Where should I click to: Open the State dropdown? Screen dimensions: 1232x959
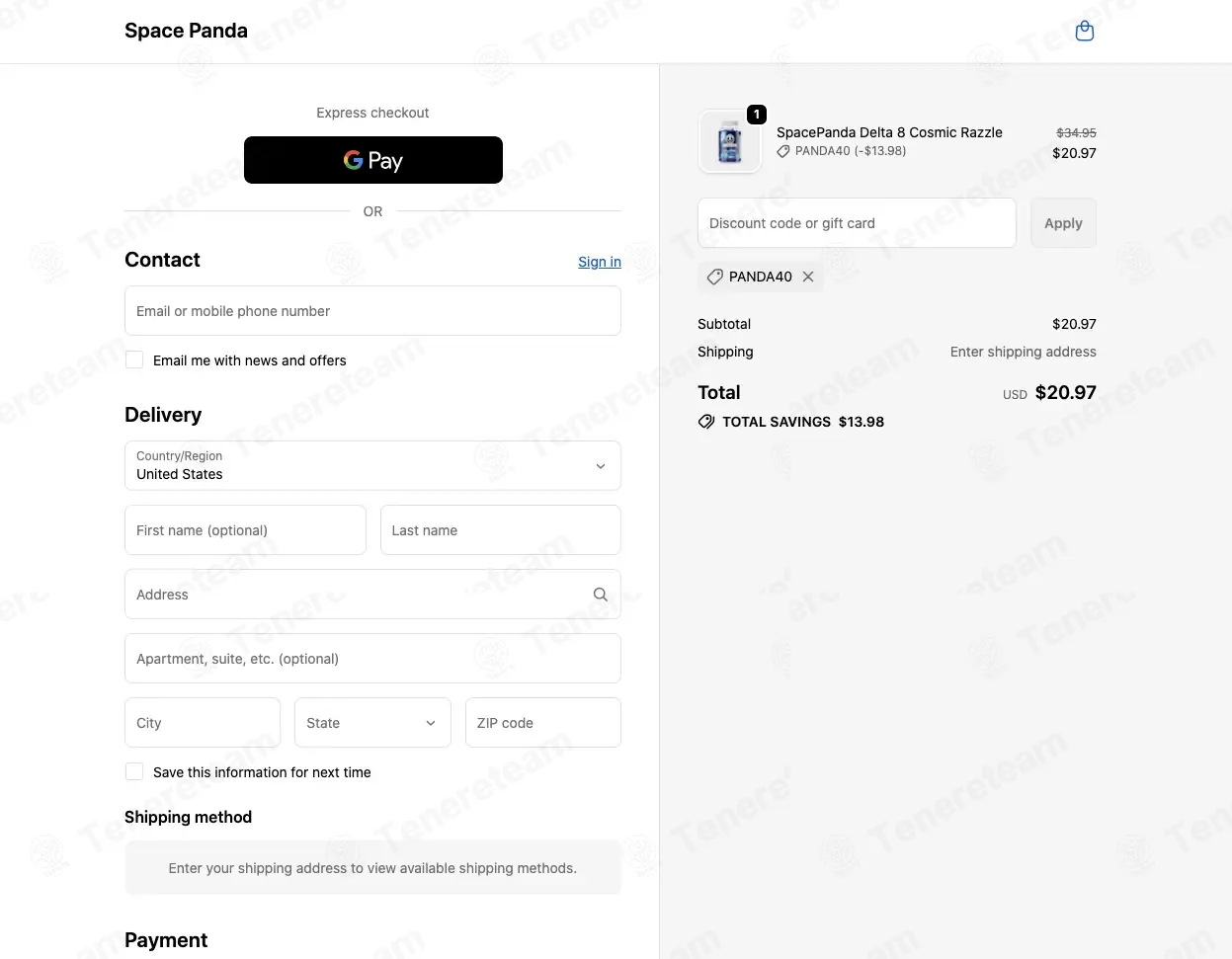pos(372,723)
